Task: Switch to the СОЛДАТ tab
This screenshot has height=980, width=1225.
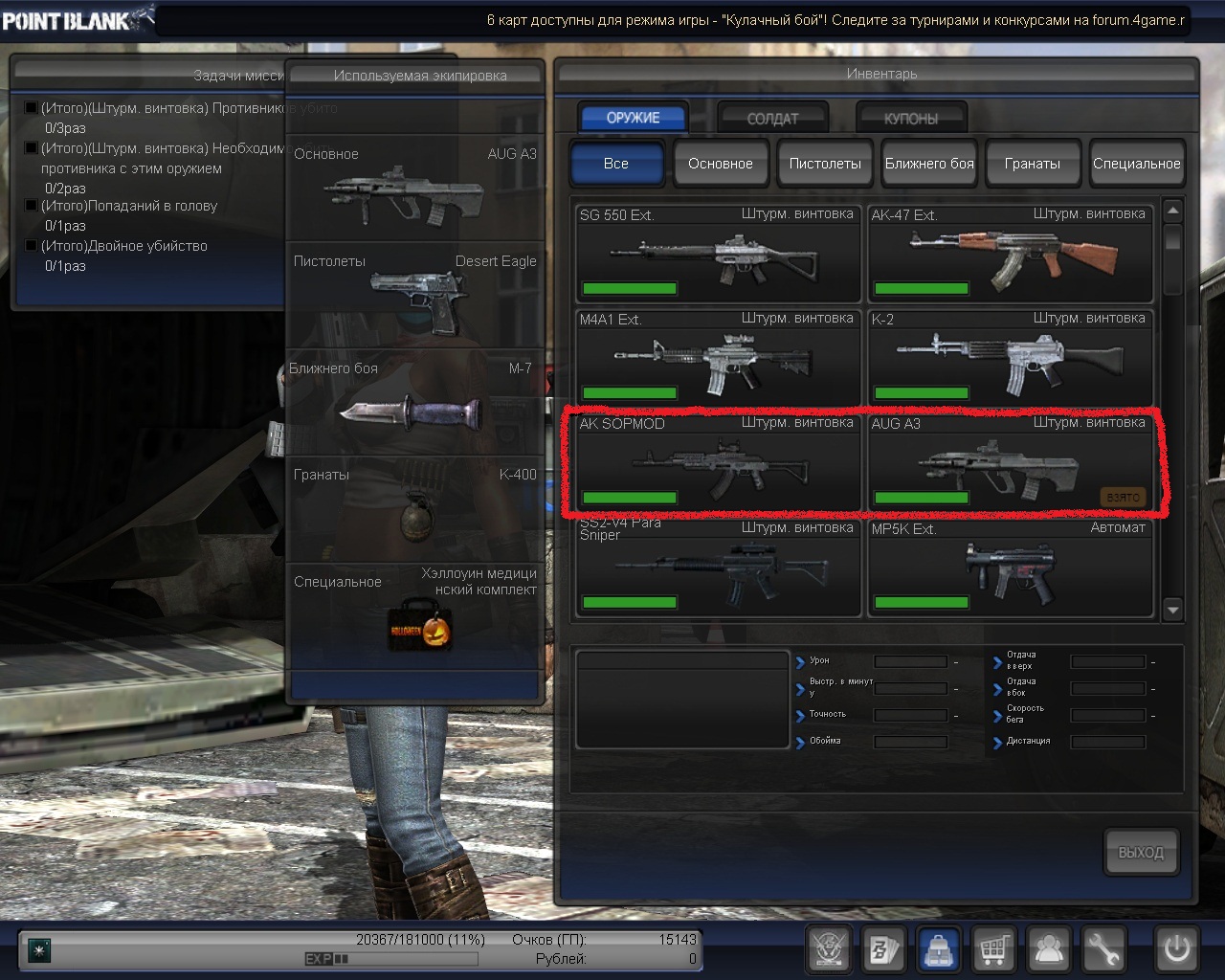Action: [772, 119]
